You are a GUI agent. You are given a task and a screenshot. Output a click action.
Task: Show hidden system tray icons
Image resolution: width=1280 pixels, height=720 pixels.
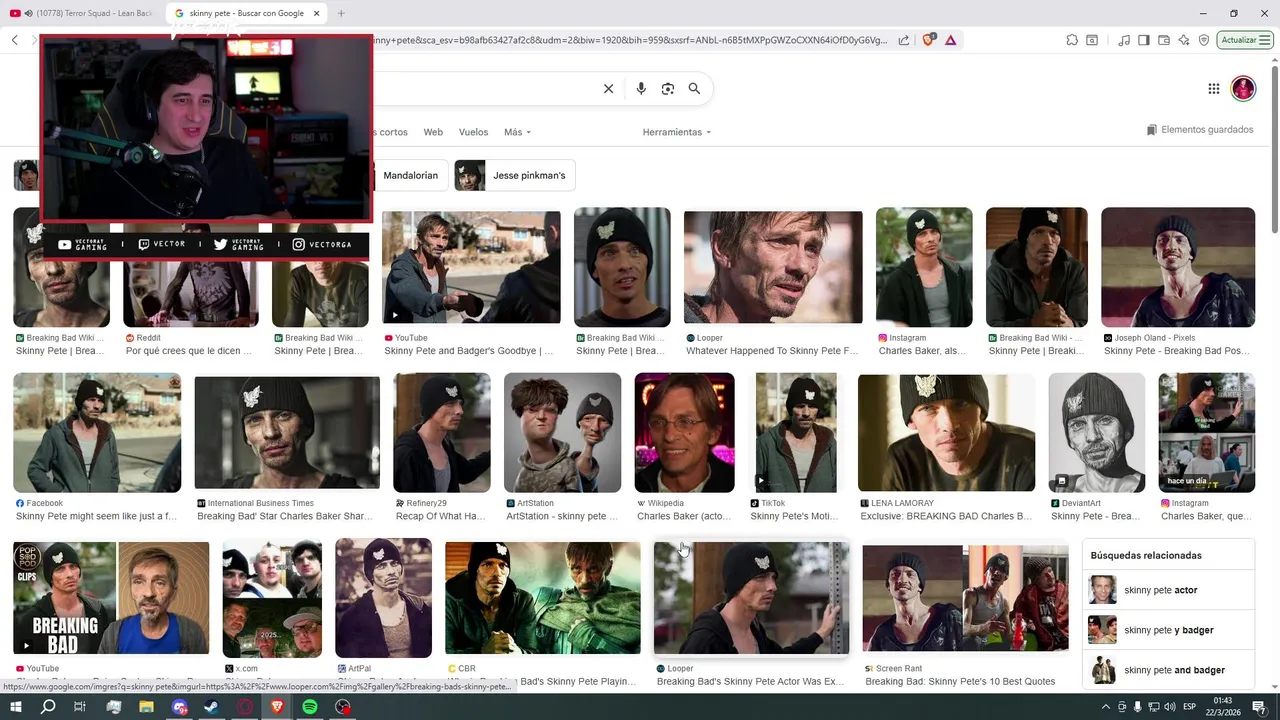point(1106,707)
